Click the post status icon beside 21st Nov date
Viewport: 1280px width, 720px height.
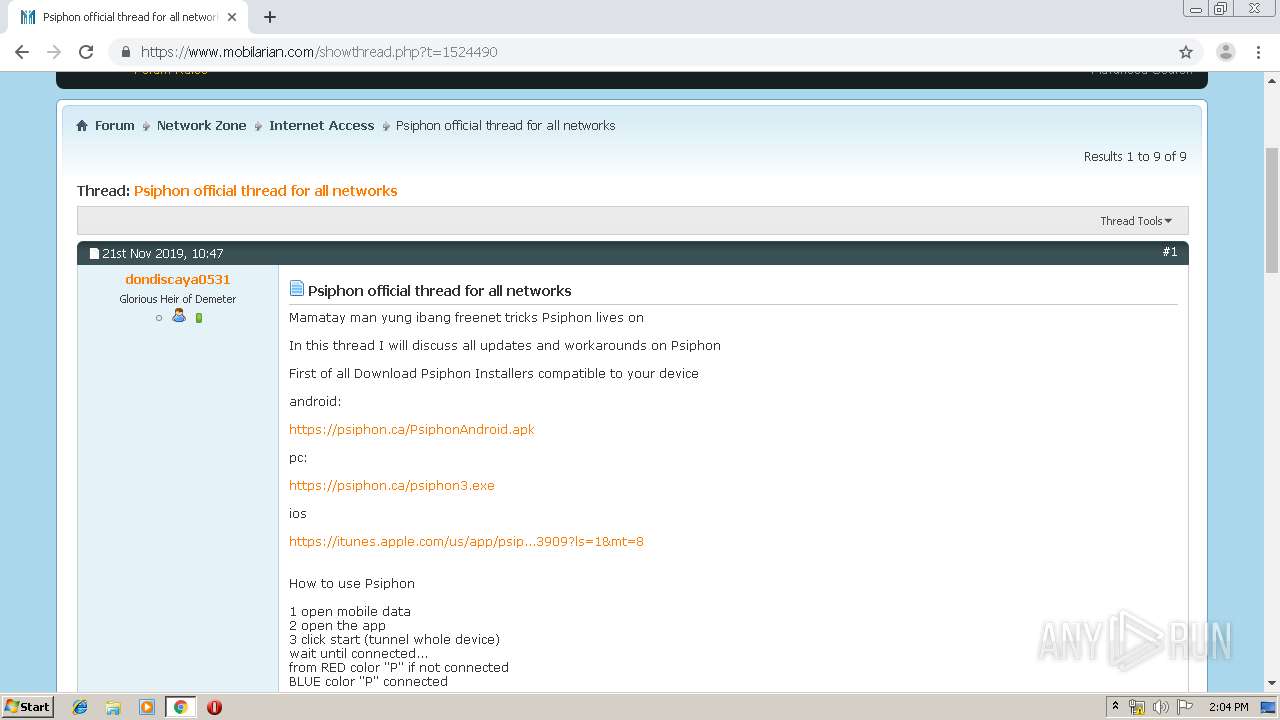coord(94,254)
